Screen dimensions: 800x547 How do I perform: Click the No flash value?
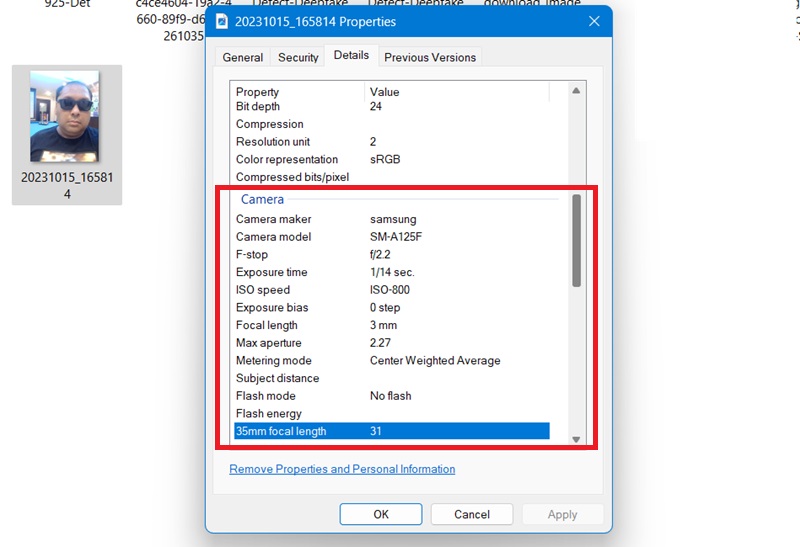pos(390,396)
